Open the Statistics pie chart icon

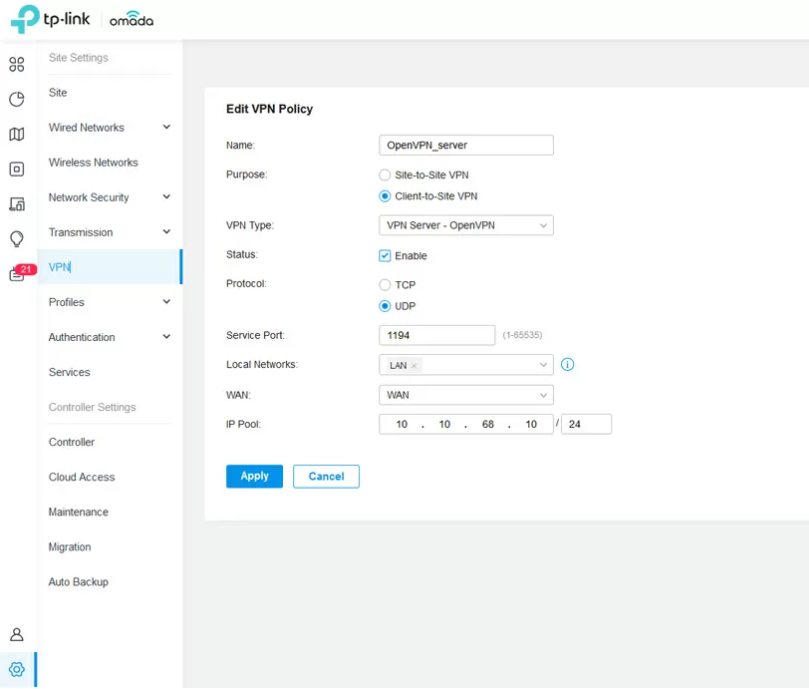pyautogui.click(x=16, y=99)
